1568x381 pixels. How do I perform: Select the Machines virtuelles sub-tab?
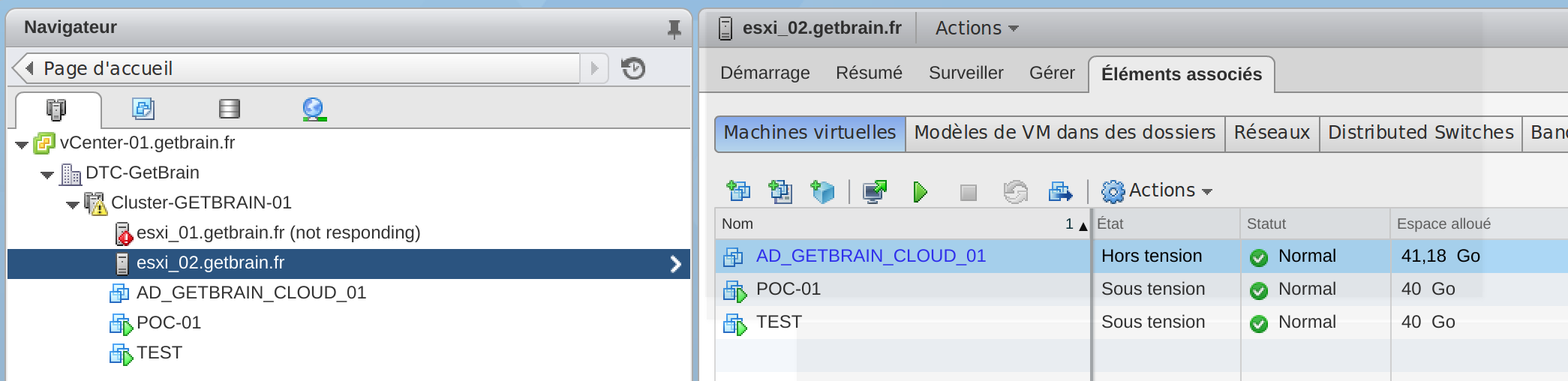(810, 133)
